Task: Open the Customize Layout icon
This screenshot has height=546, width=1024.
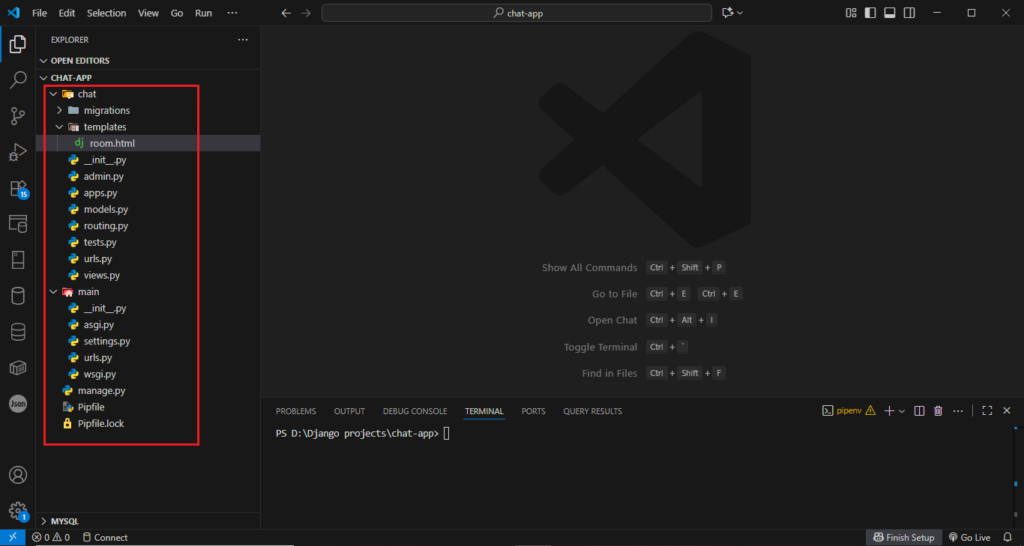Action: coord(851,13)
